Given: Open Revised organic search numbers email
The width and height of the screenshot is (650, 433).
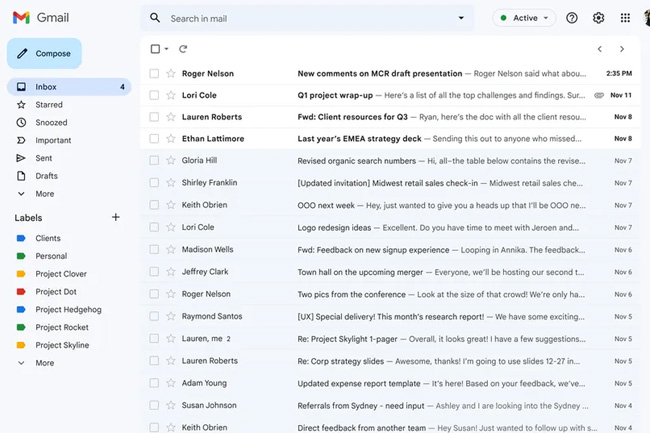Looking at the screenshot, I should coord(390,160).
